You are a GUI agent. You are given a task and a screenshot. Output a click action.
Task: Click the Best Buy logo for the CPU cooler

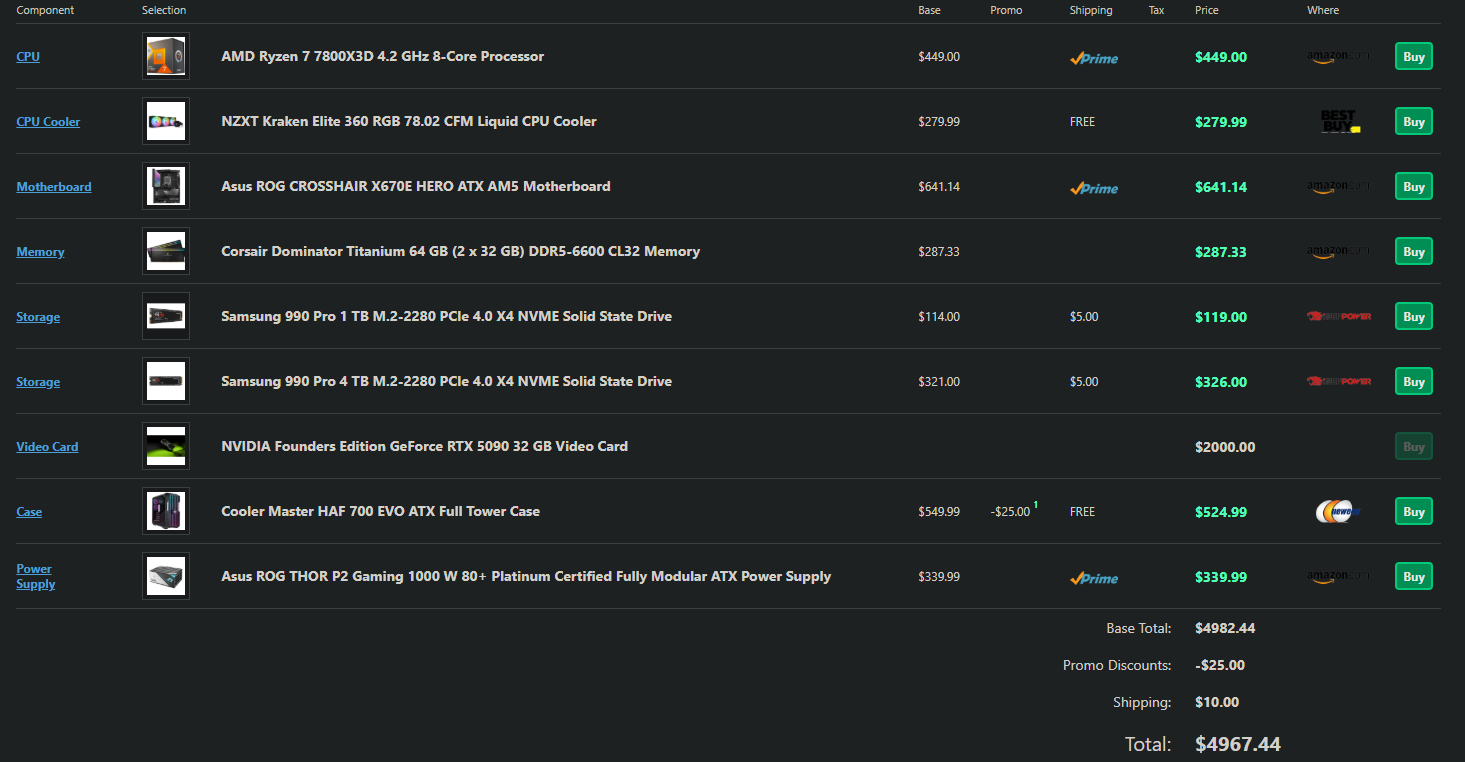[1338, 122]
